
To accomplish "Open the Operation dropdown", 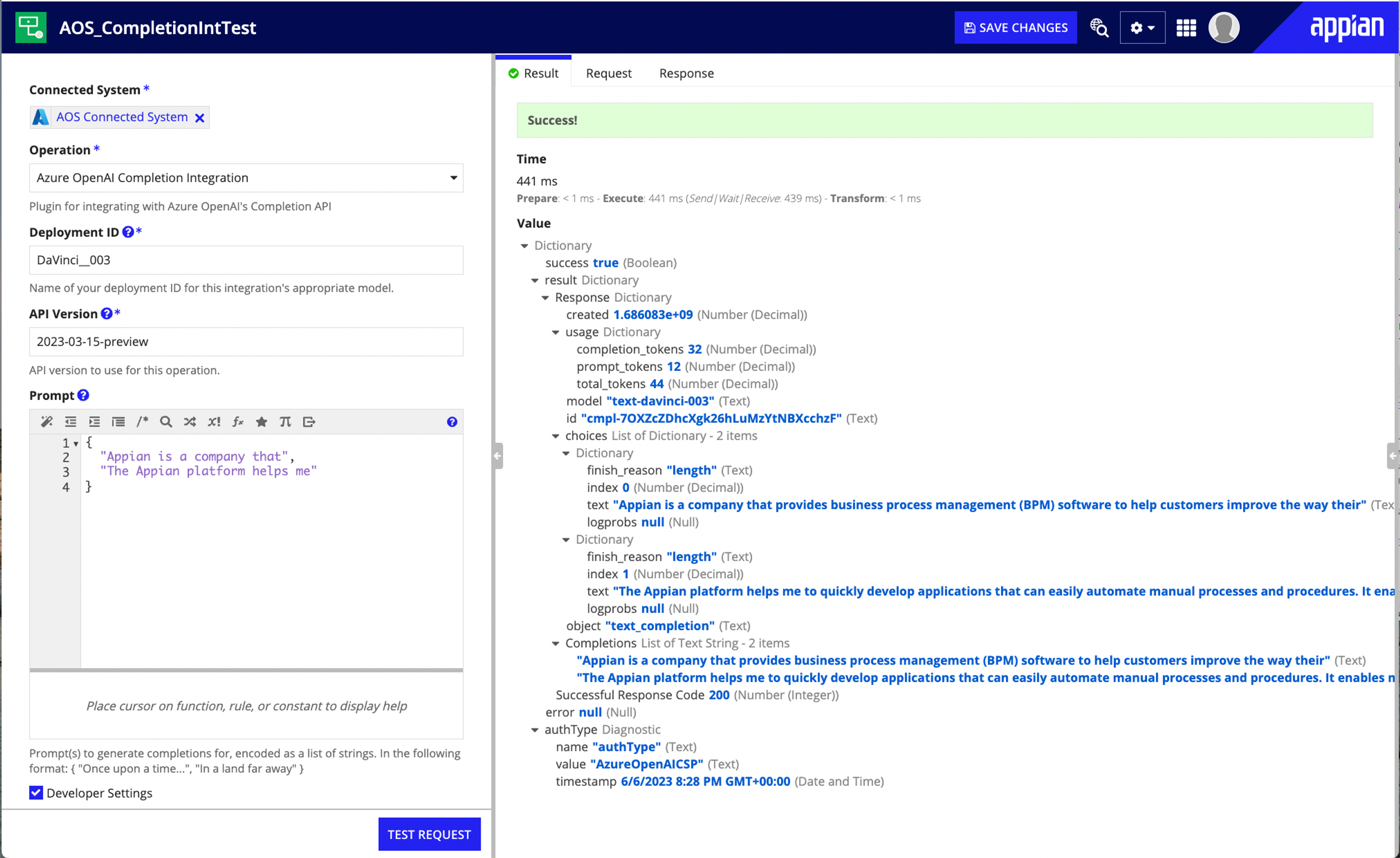I will (x=246, y=178).
